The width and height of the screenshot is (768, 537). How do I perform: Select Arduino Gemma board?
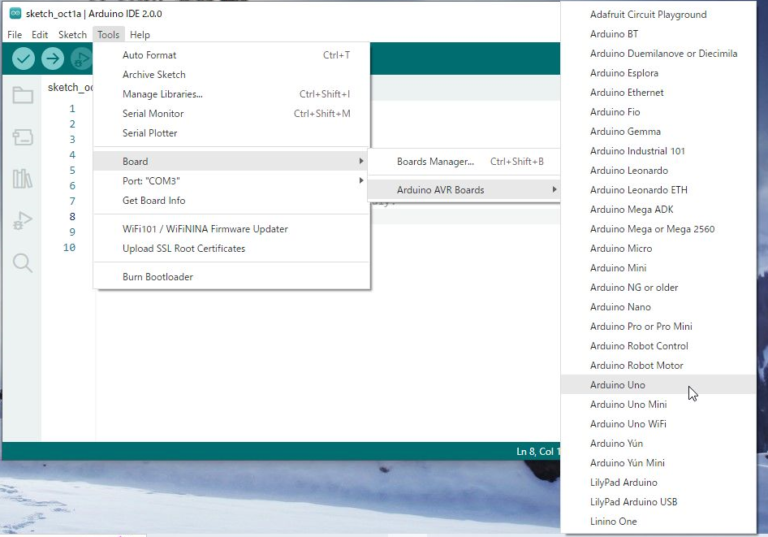[x=658, y=132]
